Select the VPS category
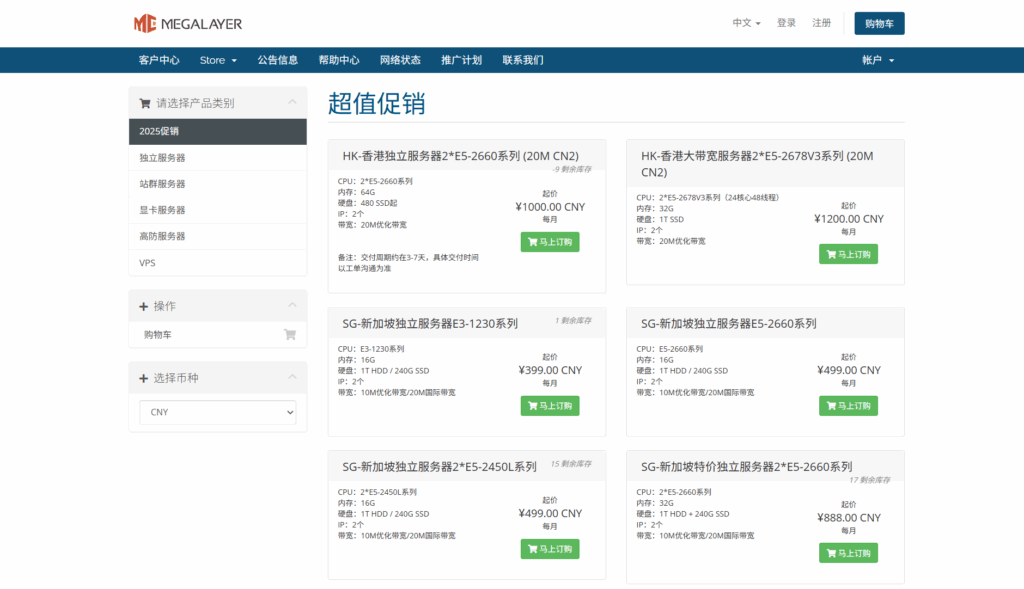Image resolution: width=1024 pixels, height=589 pixels. [x=217, y=263]
